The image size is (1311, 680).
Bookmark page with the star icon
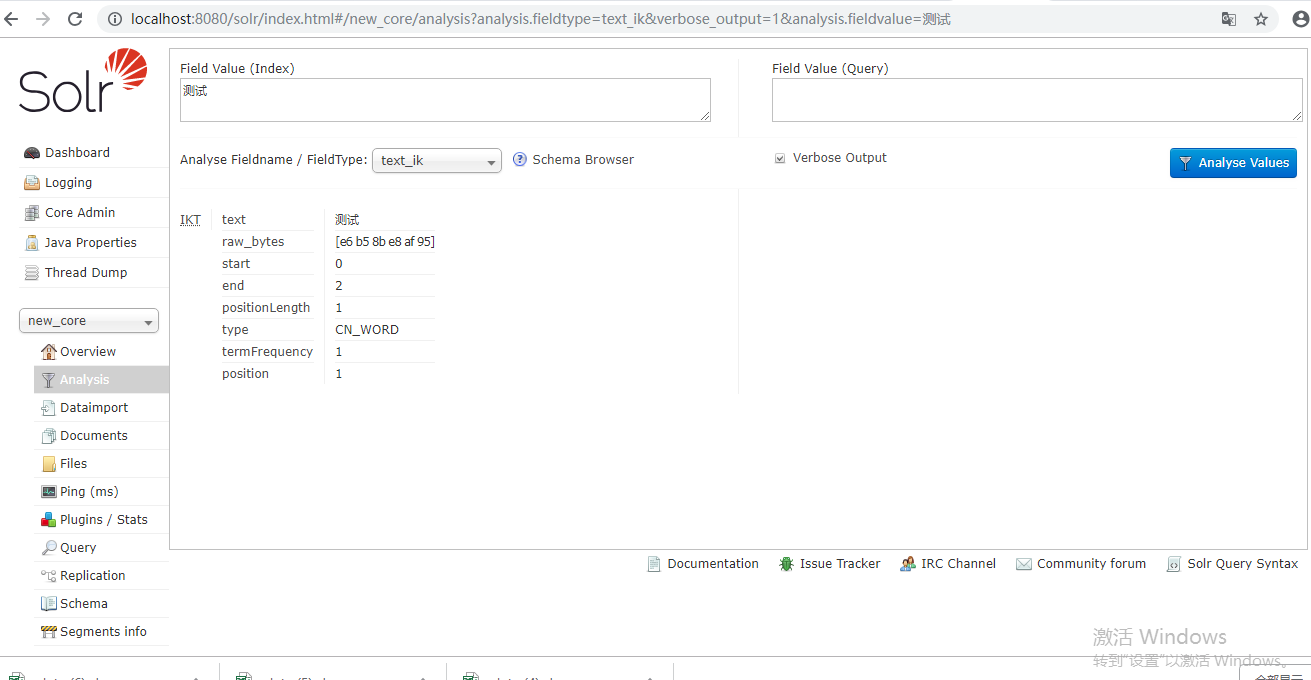1261,19
